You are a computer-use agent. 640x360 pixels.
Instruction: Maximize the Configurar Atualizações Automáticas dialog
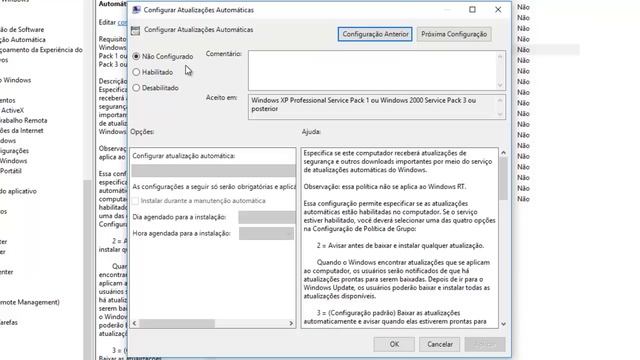point(472,9)
